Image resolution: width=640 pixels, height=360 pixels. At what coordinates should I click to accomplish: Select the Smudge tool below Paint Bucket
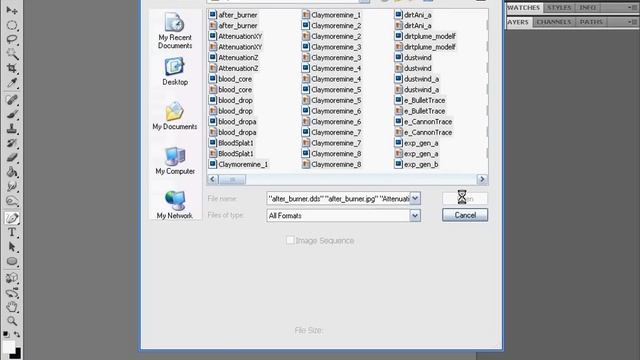(x=12, y=186)
